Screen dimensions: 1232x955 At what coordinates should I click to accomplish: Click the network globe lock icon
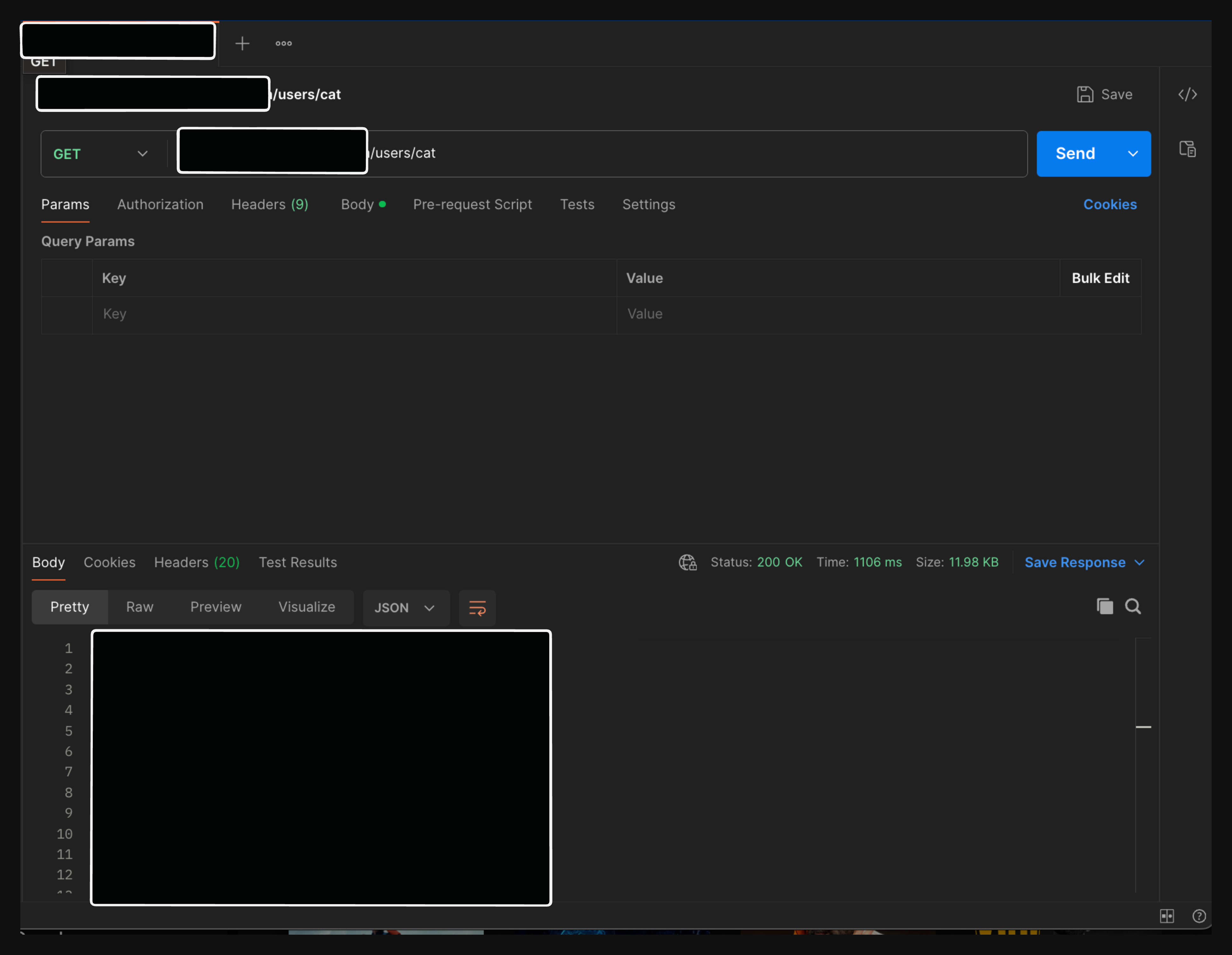tap(688, 562)
